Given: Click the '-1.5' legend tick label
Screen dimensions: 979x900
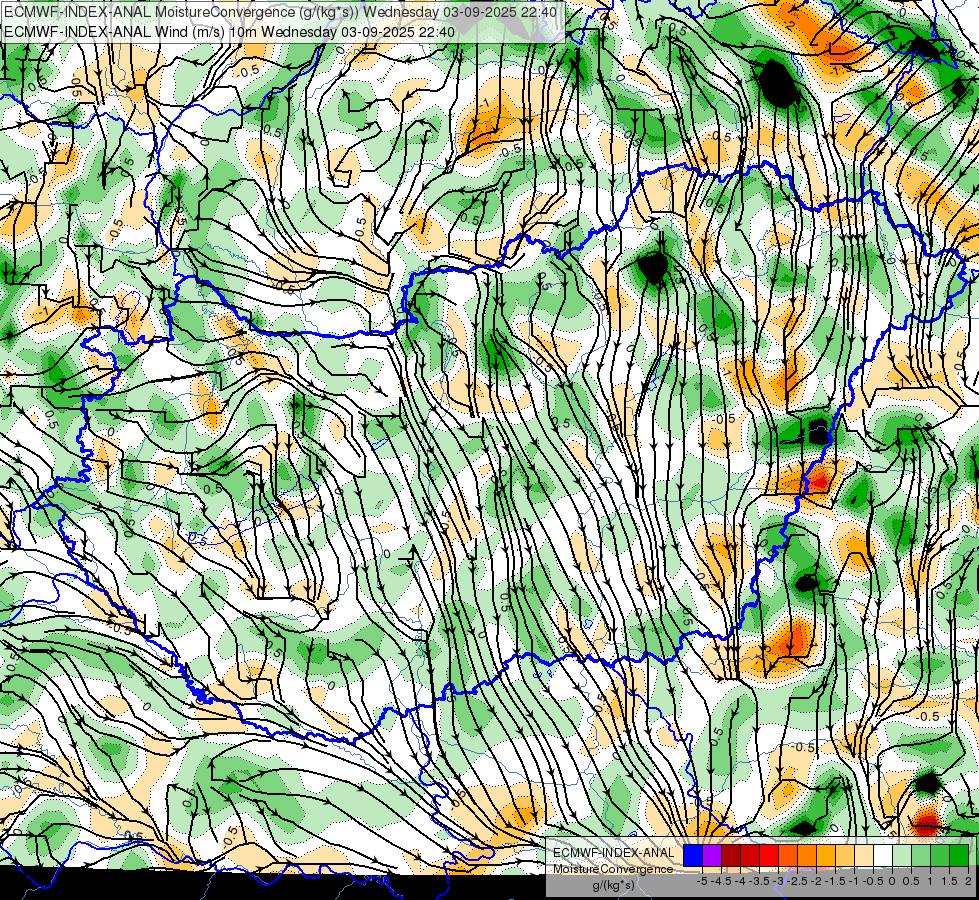Looking at the screenshot, I should click(x=835, y=881).
